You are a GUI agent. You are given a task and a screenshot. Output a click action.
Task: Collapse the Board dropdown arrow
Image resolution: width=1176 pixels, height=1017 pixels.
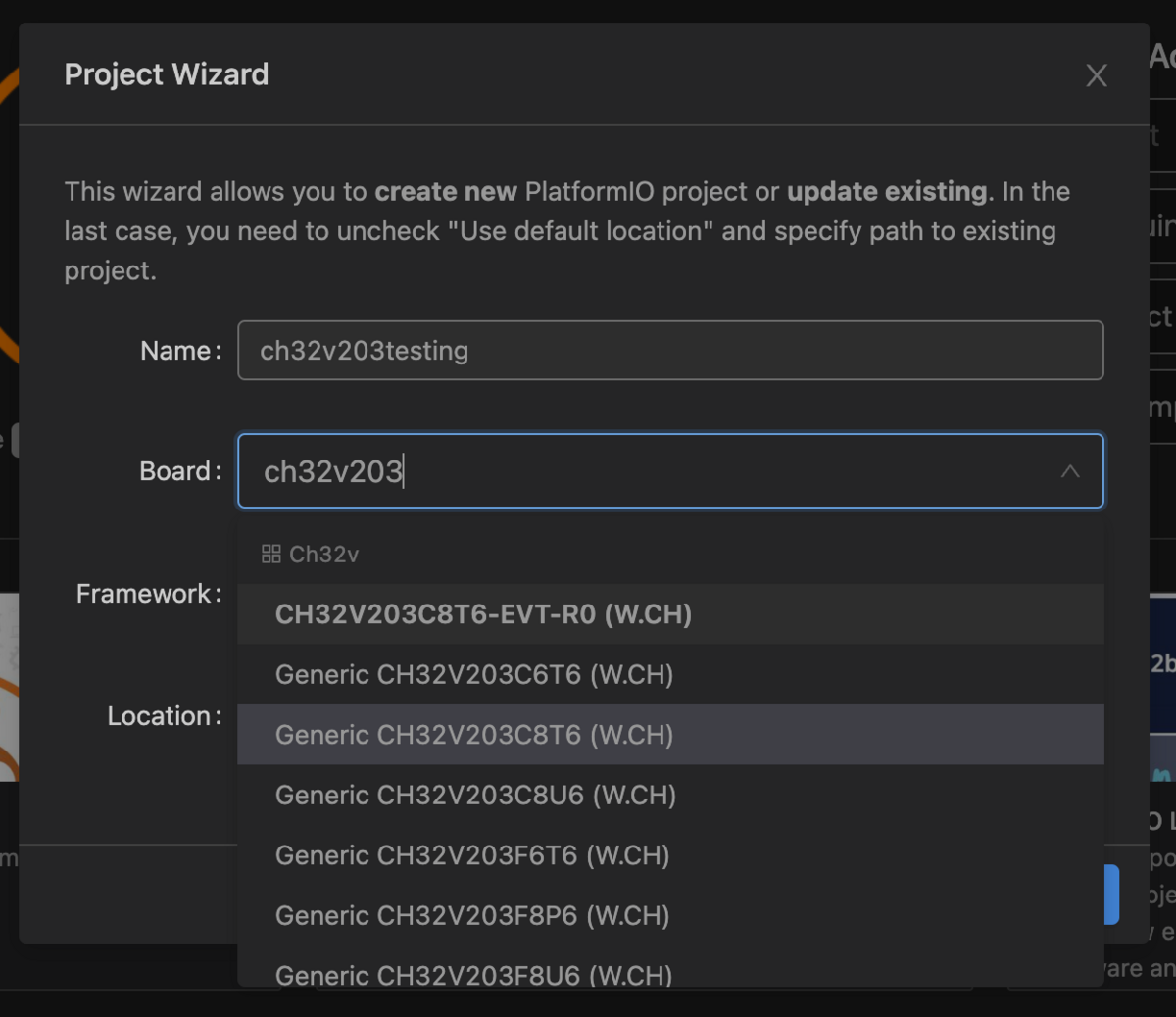click(1070, 471)
